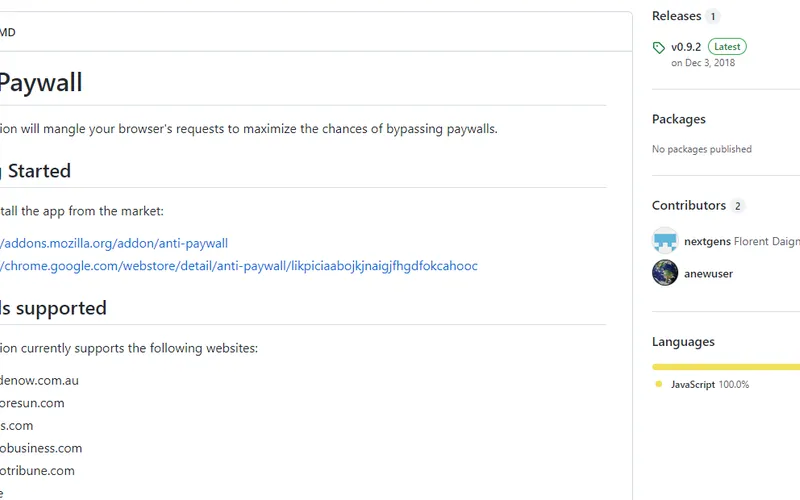Open nextgens contributor avatar

(665, 241)
